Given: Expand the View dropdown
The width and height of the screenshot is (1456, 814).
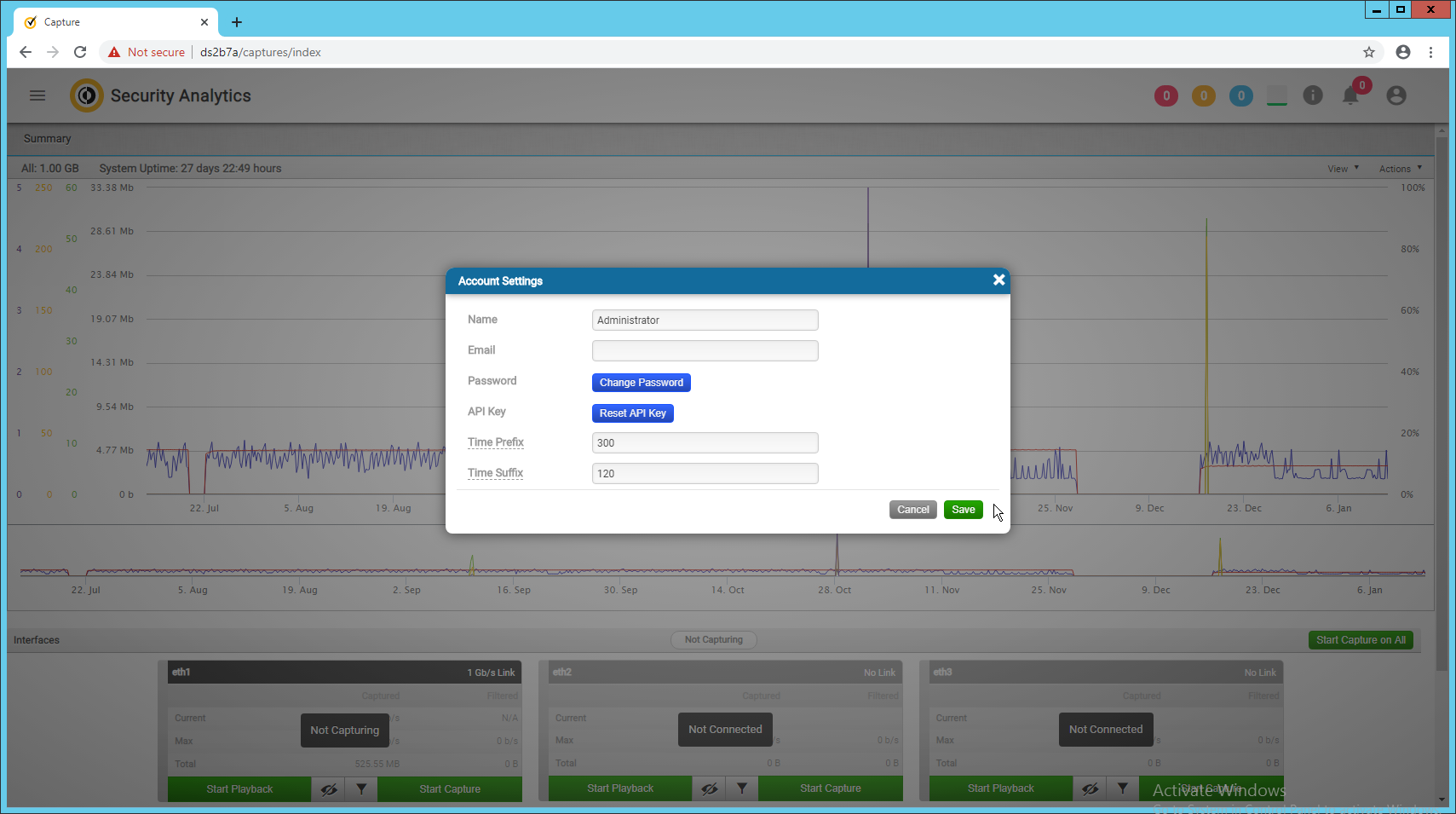Looking at the screenshot, I should coord(1343,169).
